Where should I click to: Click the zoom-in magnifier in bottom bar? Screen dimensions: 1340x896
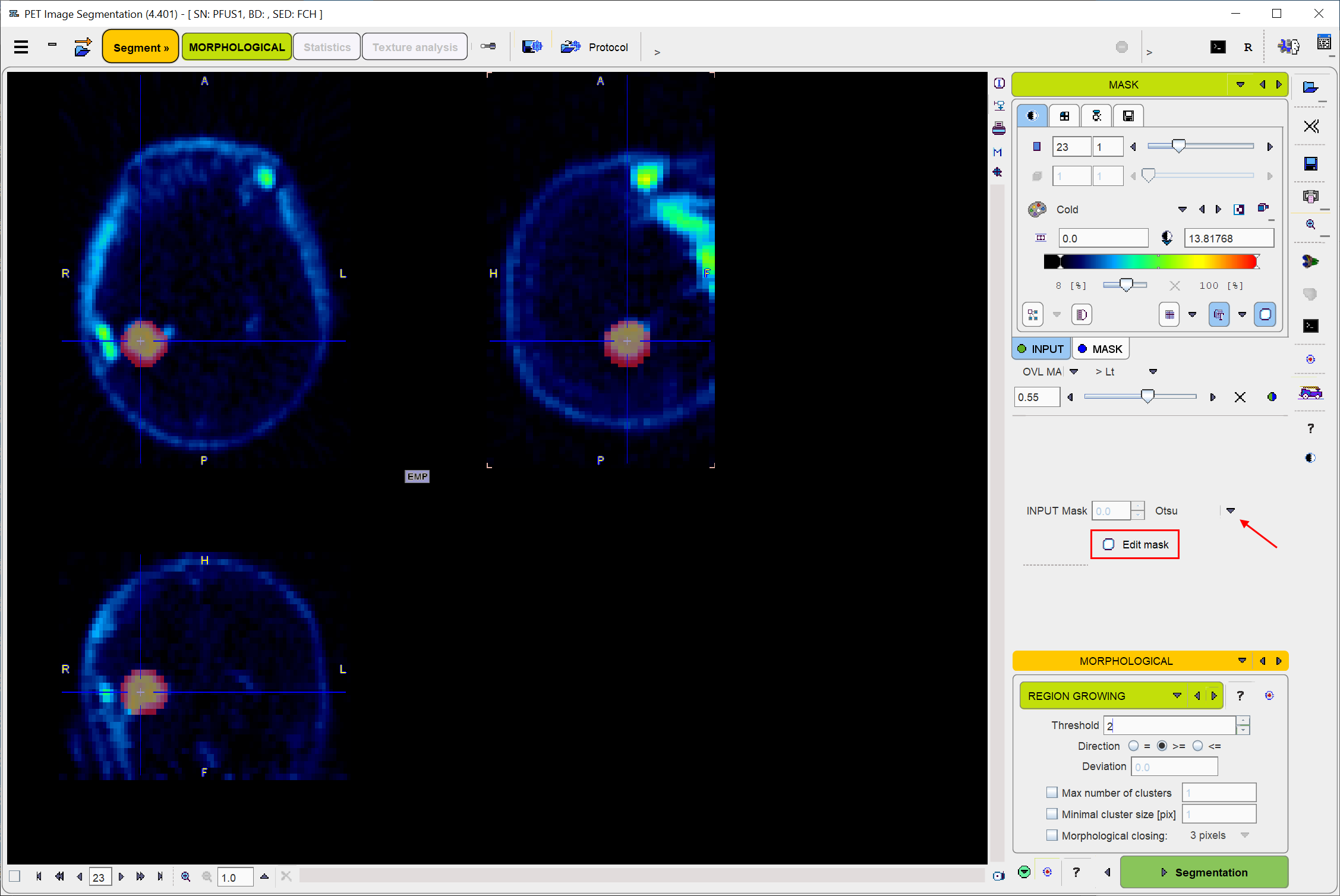pyautogui.click(x=185, y=876)
